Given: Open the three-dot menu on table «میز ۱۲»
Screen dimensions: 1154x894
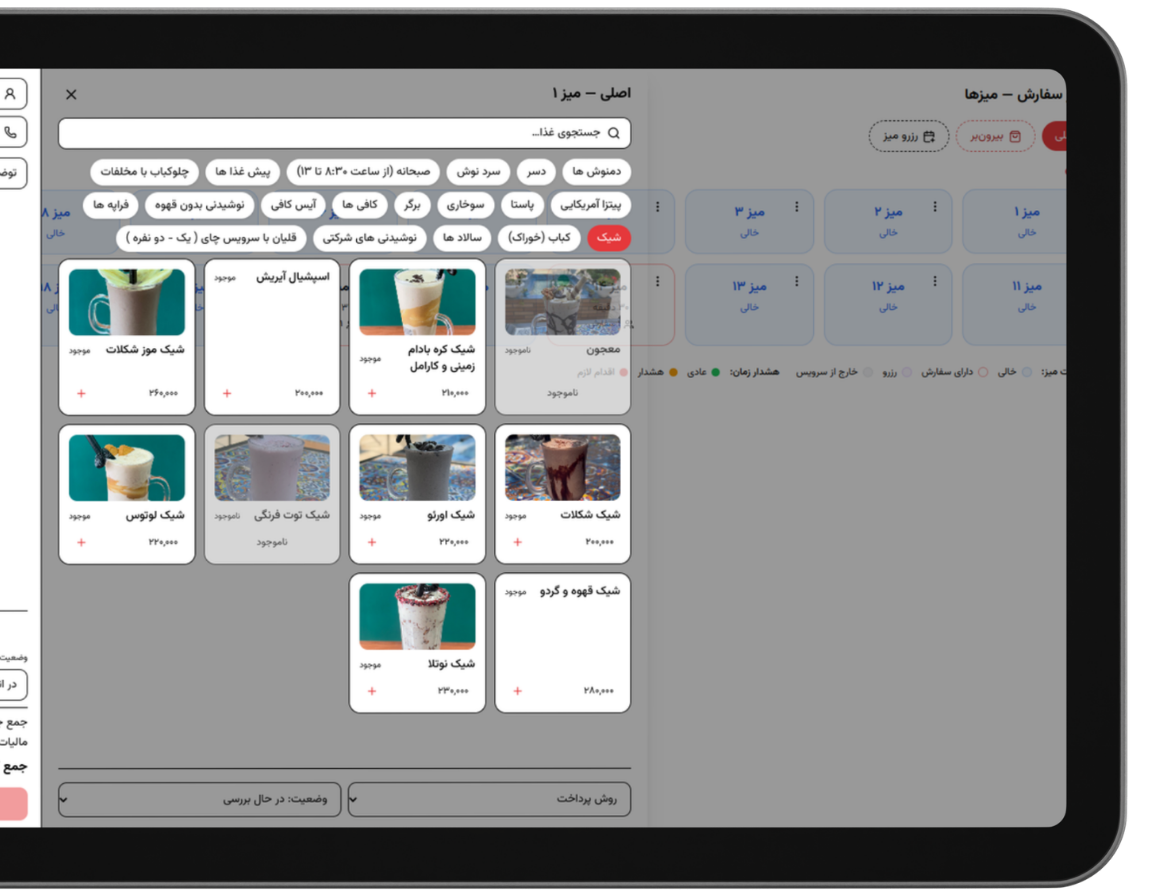Looking at the screenshot, I should click(x=935, y=282).
